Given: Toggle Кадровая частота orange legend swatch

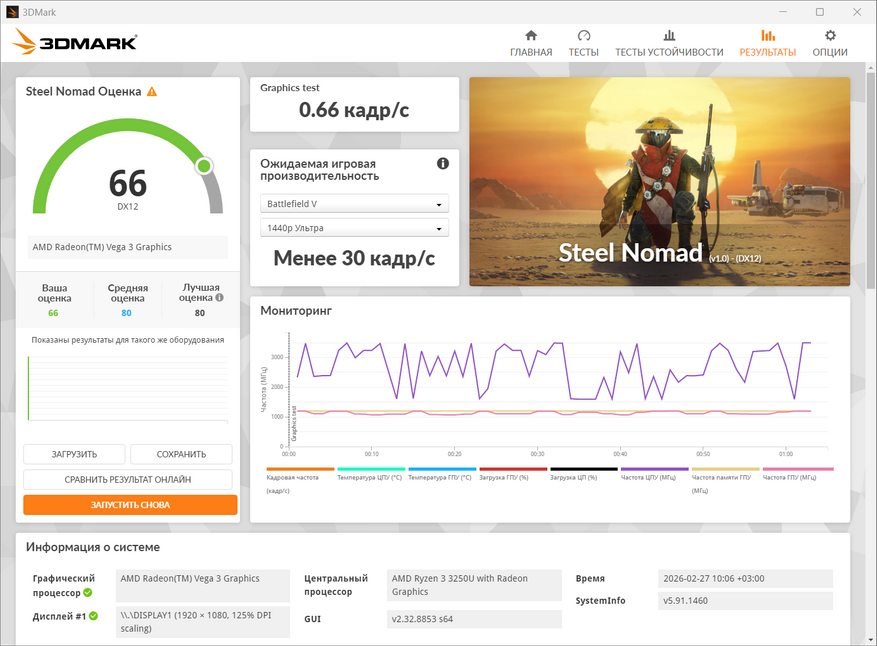Looking at the screenshot, I should [300, 469].
